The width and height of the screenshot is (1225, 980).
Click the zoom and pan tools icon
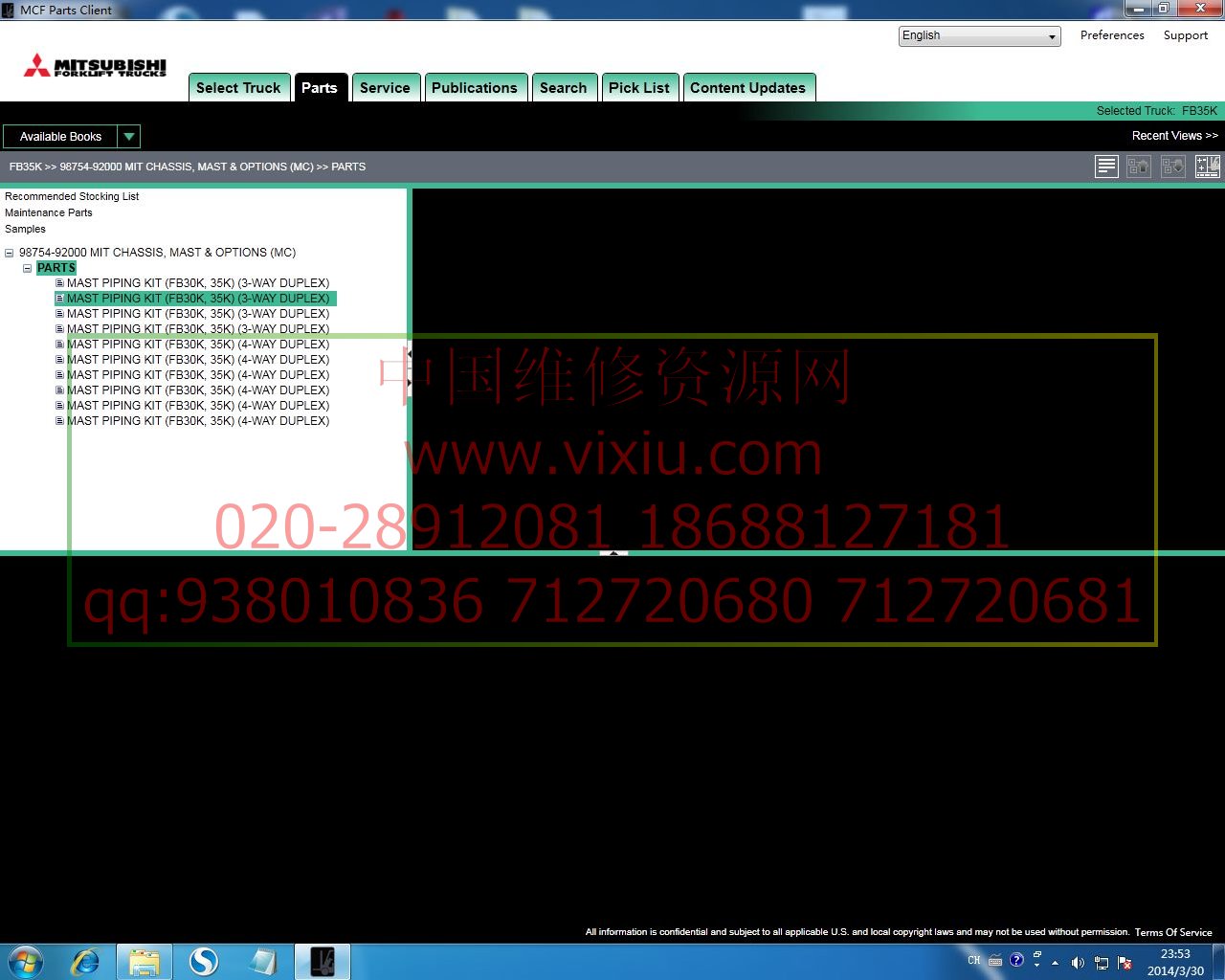click(1207, 167)
